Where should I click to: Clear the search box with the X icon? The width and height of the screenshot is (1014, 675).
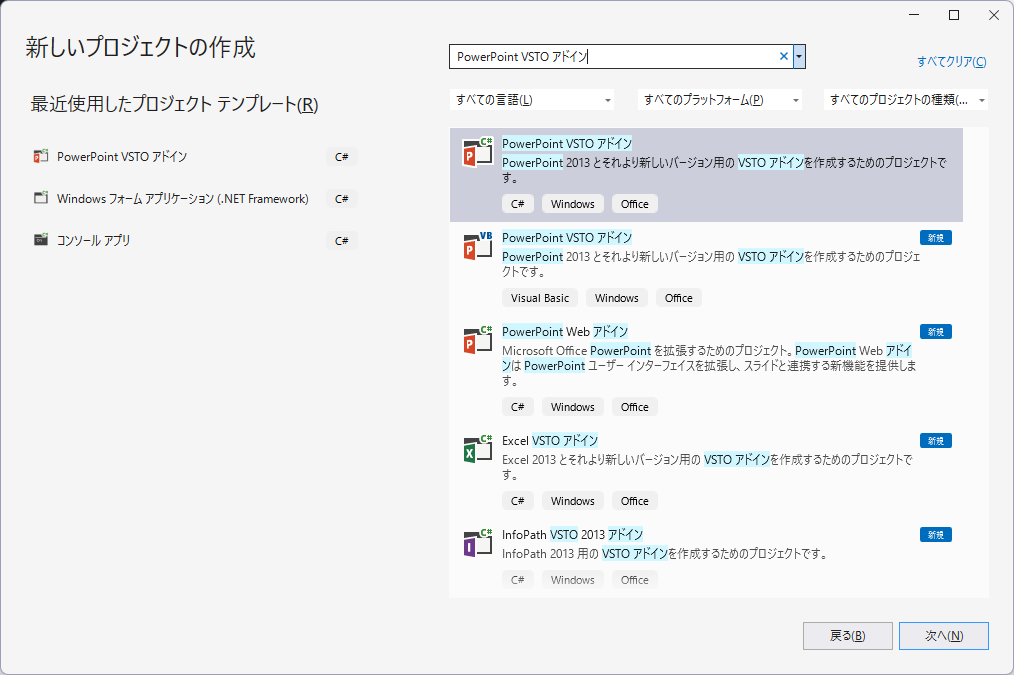coord(783,56)
